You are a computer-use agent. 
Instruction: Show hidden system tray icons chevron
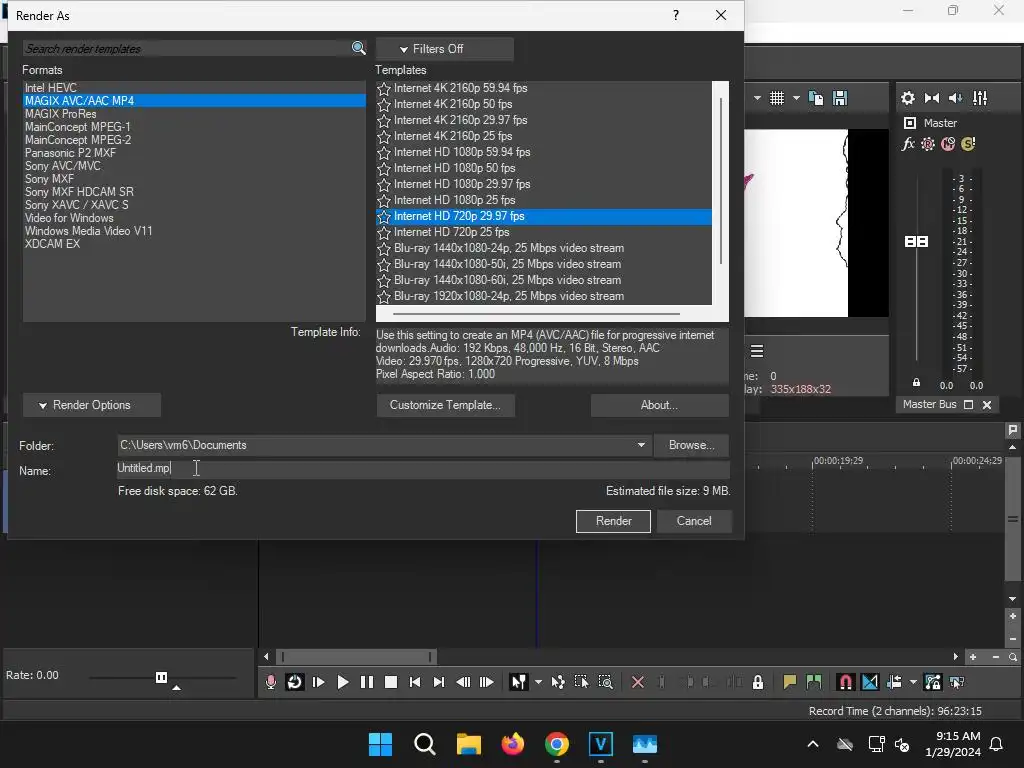pos(812,744)
